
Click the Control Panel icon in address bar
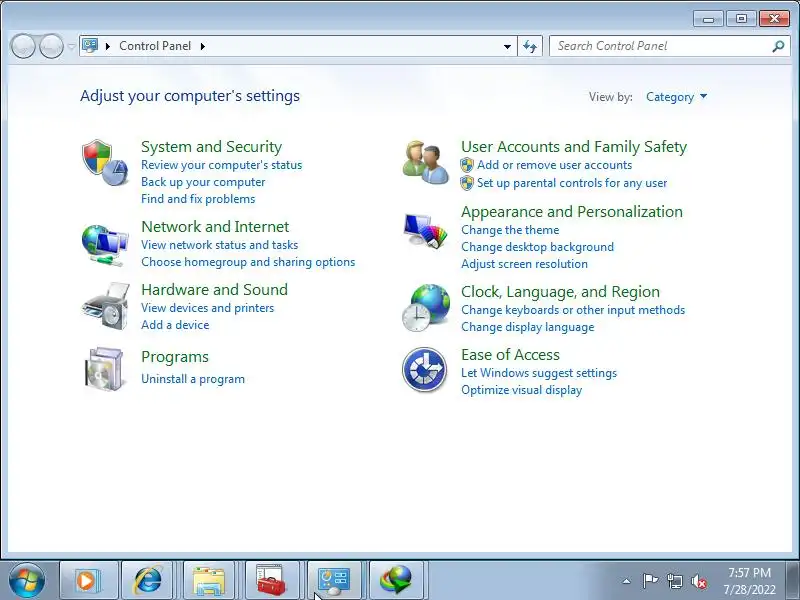click(90, 46)
